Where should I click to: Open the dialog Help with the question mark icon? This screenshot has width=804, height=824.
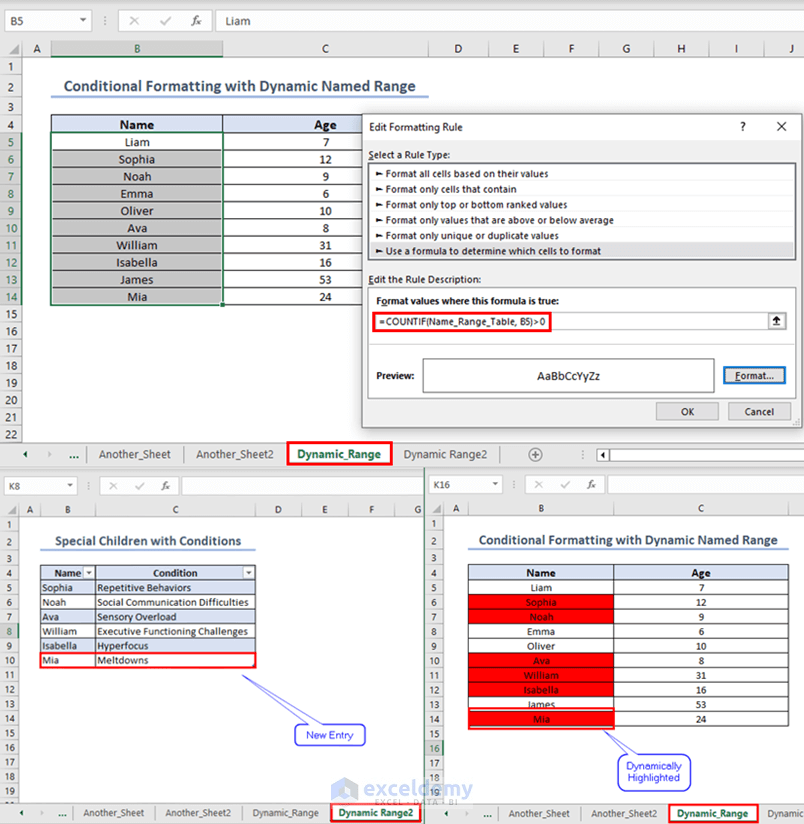point(742,127)
